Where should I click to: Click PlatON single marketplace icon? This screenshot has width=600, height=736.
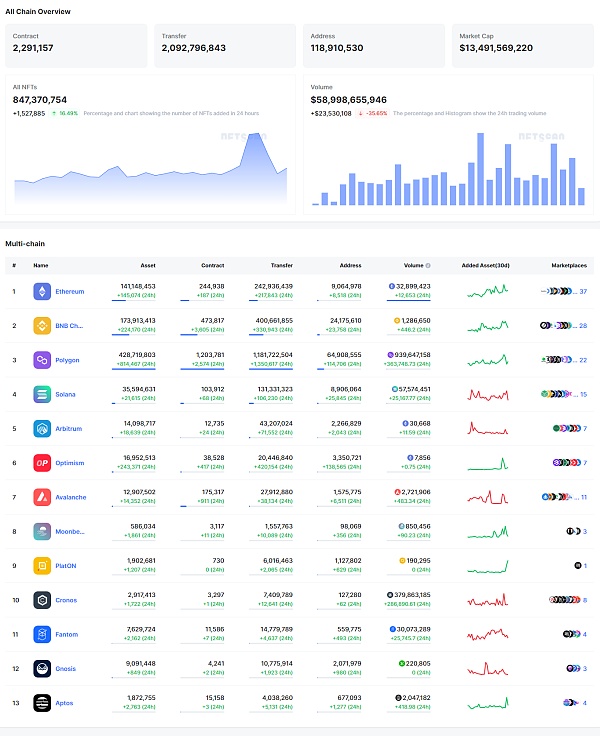pos(578,566)
